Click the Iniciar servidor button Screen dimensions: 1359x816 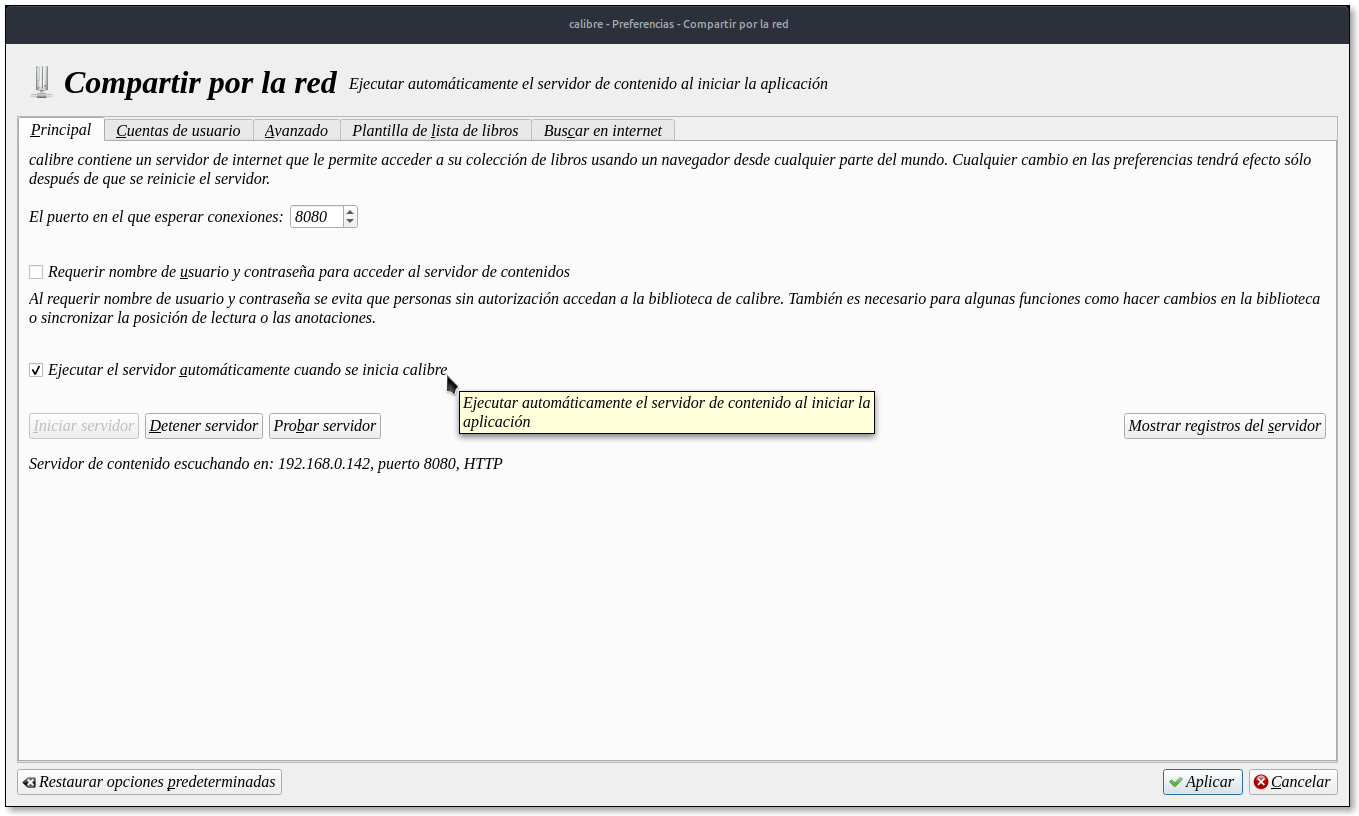click(84, 426)
